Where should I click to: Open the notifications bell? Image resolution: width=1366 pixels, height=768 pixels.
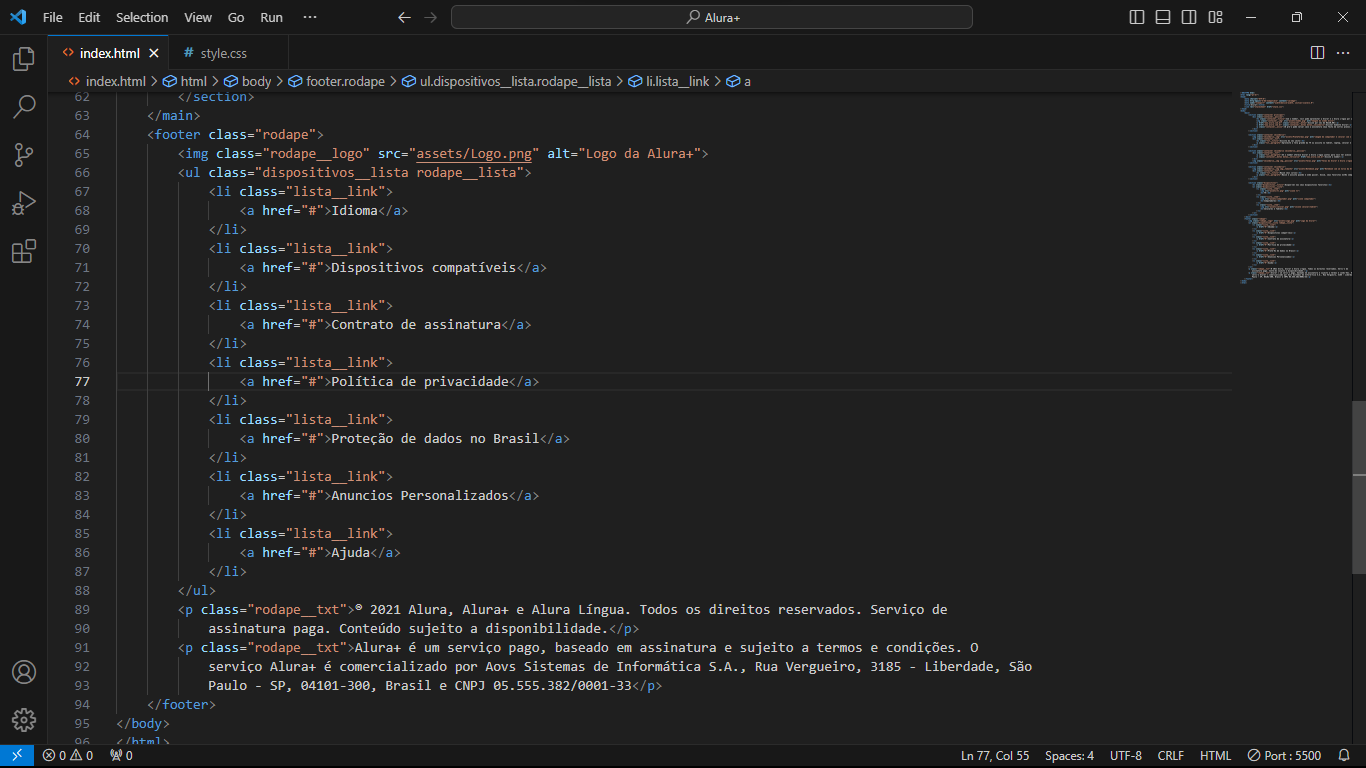[x=1345, y=756]
